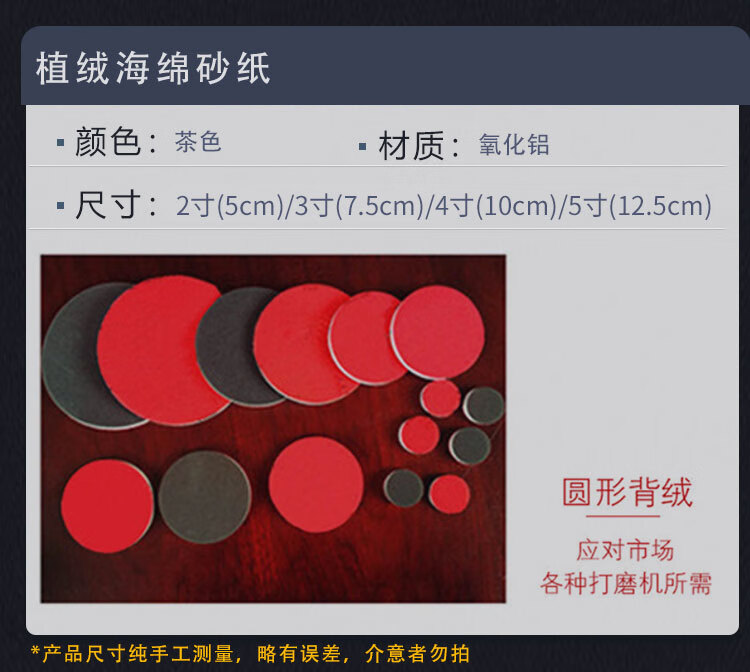This screenshot has height=672, width=750.
Task: Click the gray disc in the bottom row
Action: (x=205, y=497)
